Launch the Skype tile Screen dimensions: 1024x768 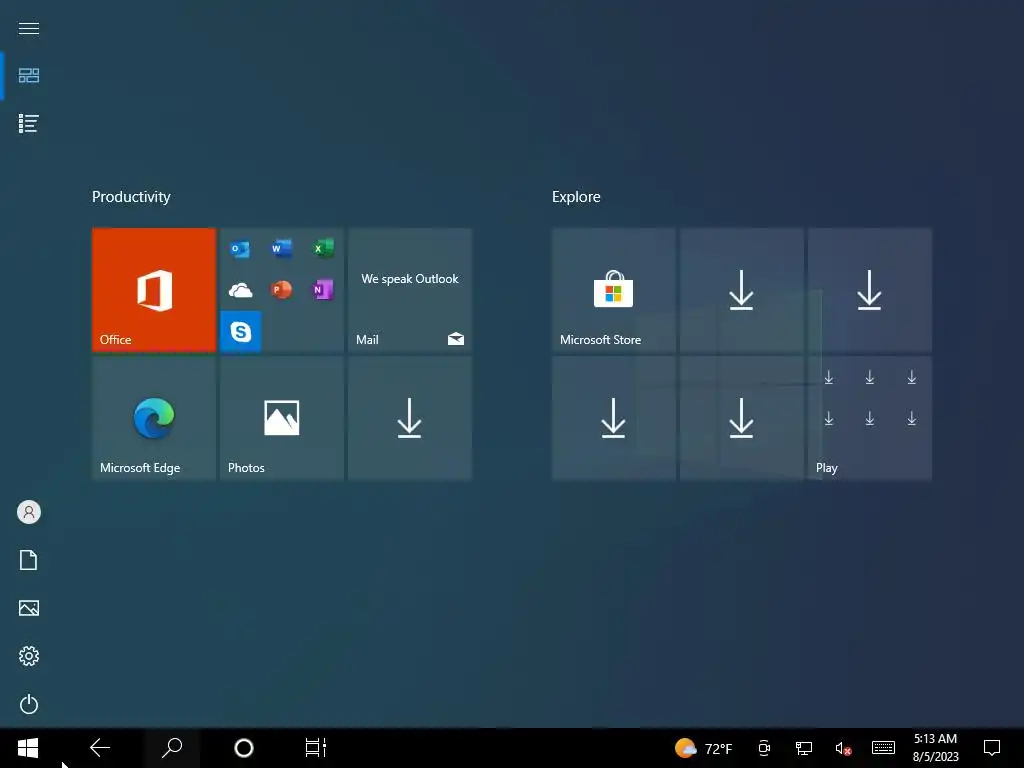tap(240, 331)
